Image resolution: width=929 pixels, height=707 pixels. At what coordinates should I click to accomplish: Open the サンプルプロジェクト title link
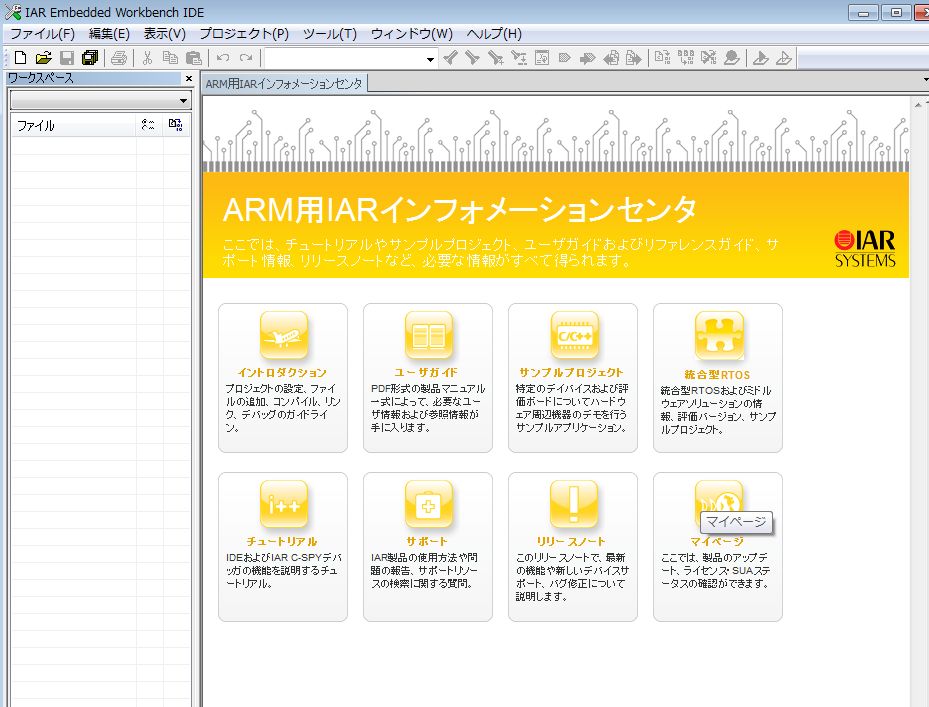(571, 372)
